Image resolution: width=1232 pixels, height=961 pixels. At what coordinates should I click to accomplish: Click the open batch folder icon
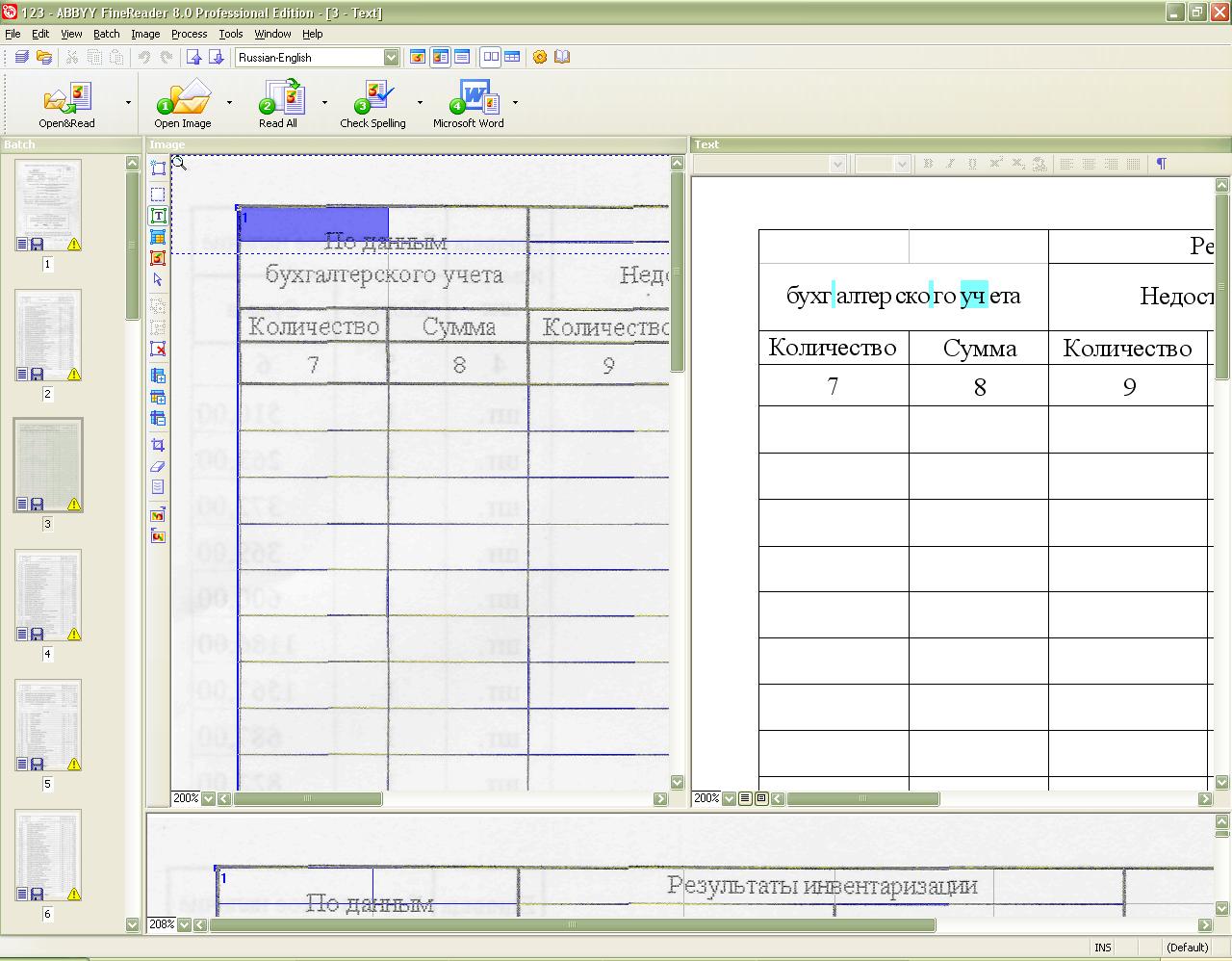[43, 57]
